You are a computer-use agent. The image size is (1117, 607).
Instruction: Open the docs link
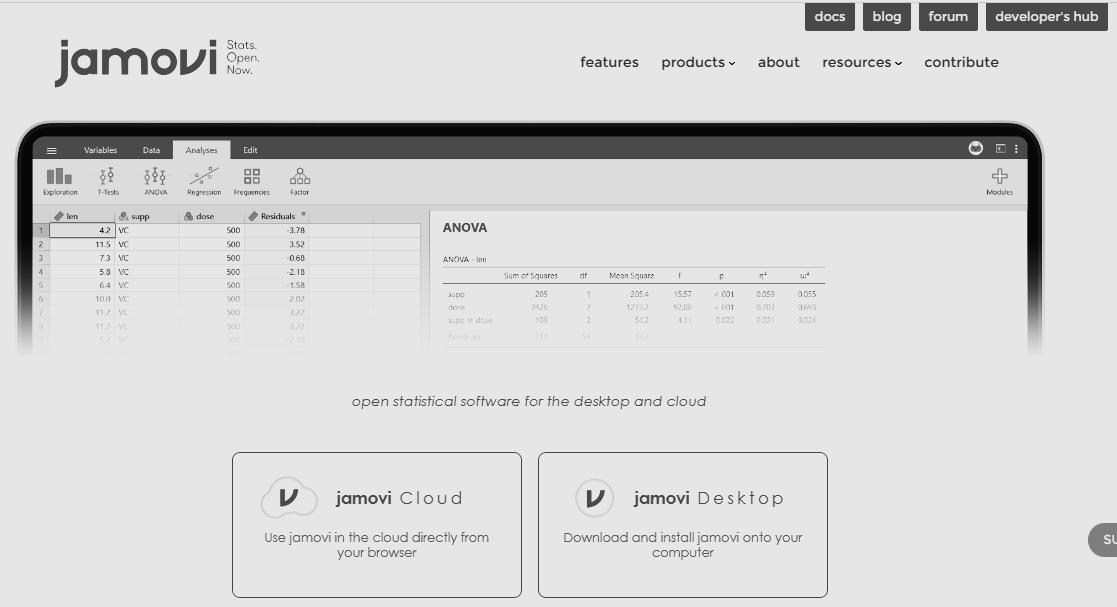pyautogui.click(x=829, y=17)
